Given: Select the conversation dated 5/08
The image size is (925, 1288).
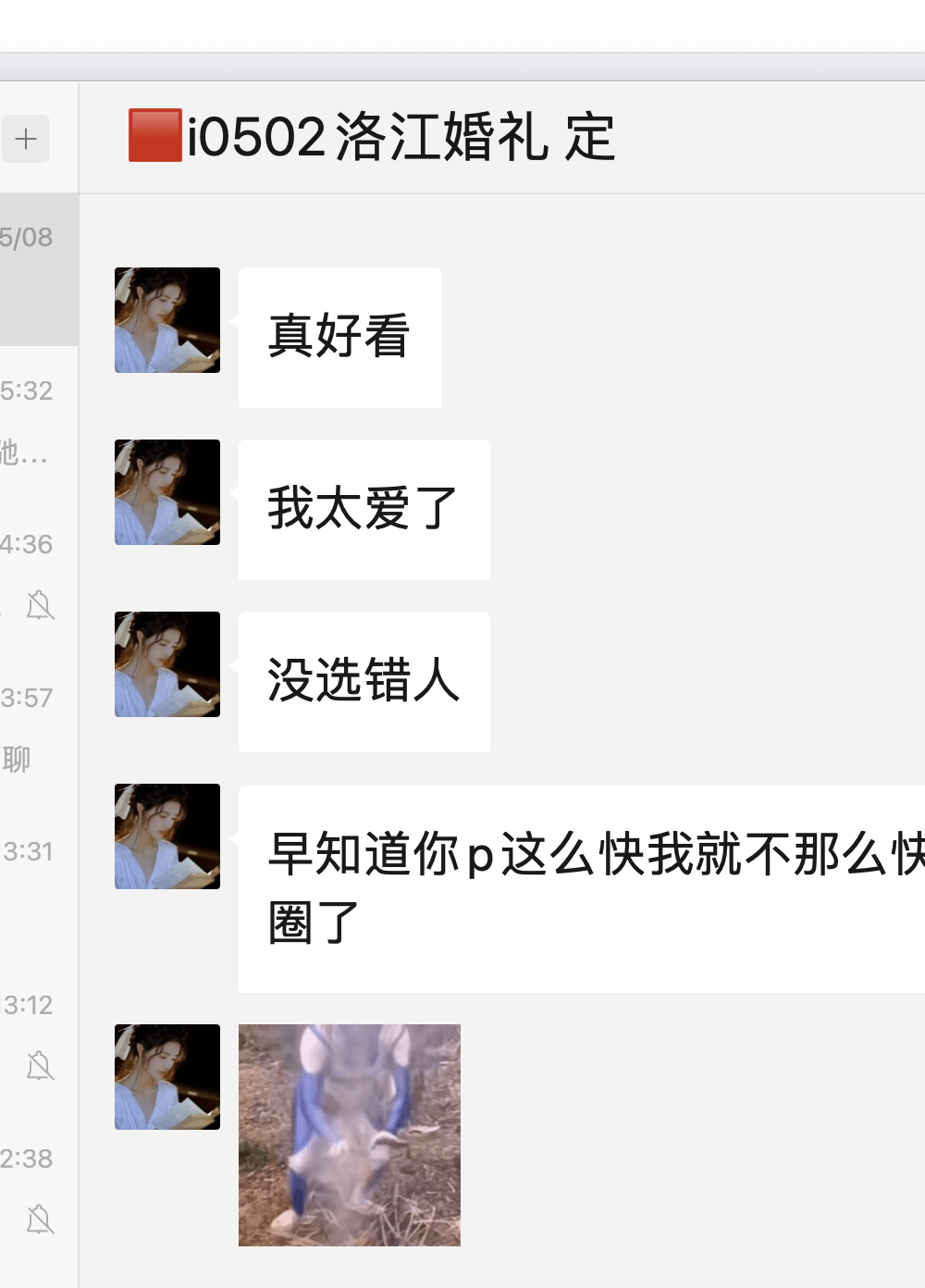Looking at the screenshot, I should tap(39, 269).
